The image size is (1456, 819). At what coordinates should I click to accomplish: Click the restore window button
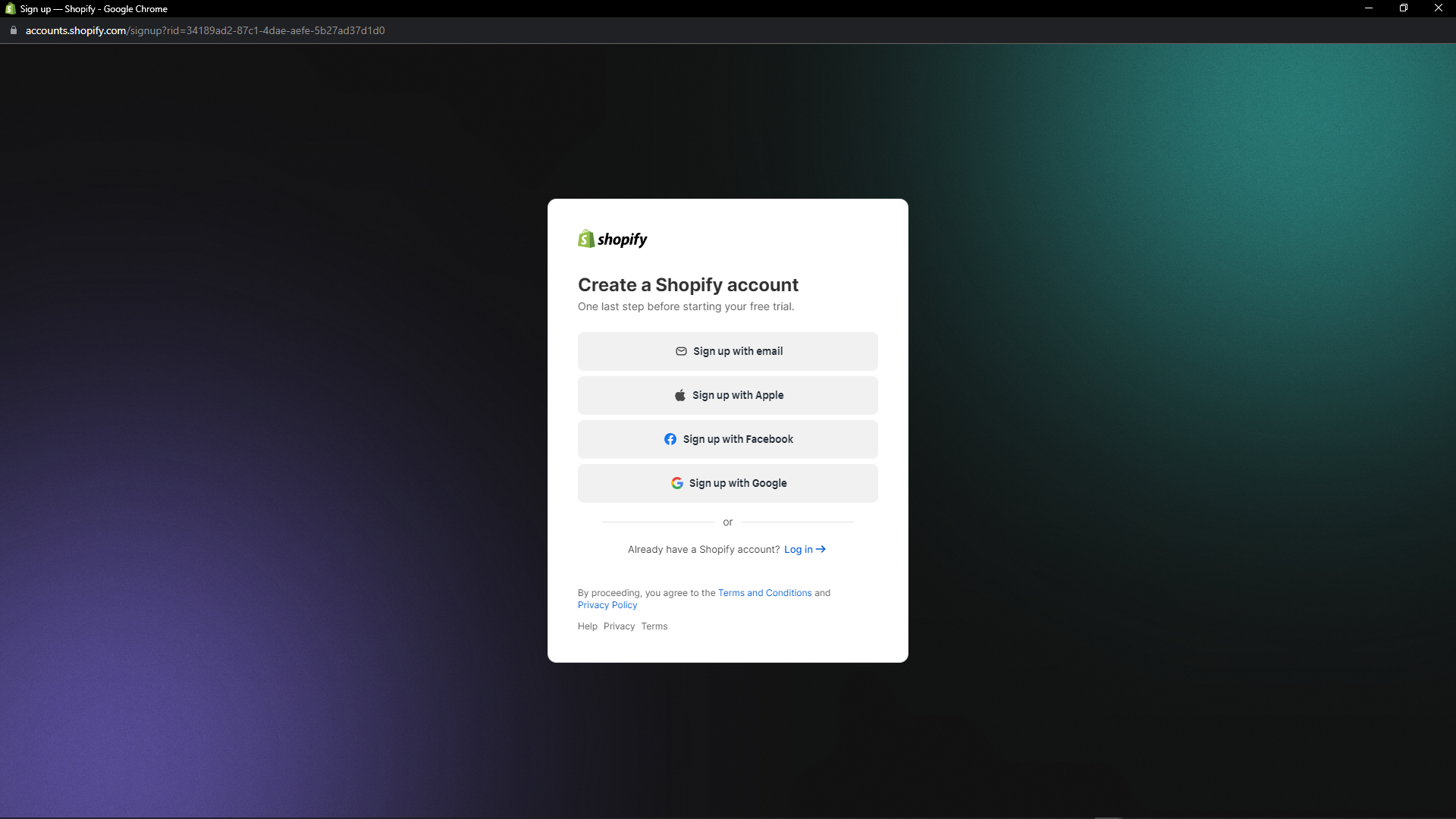click(1403, 8)
